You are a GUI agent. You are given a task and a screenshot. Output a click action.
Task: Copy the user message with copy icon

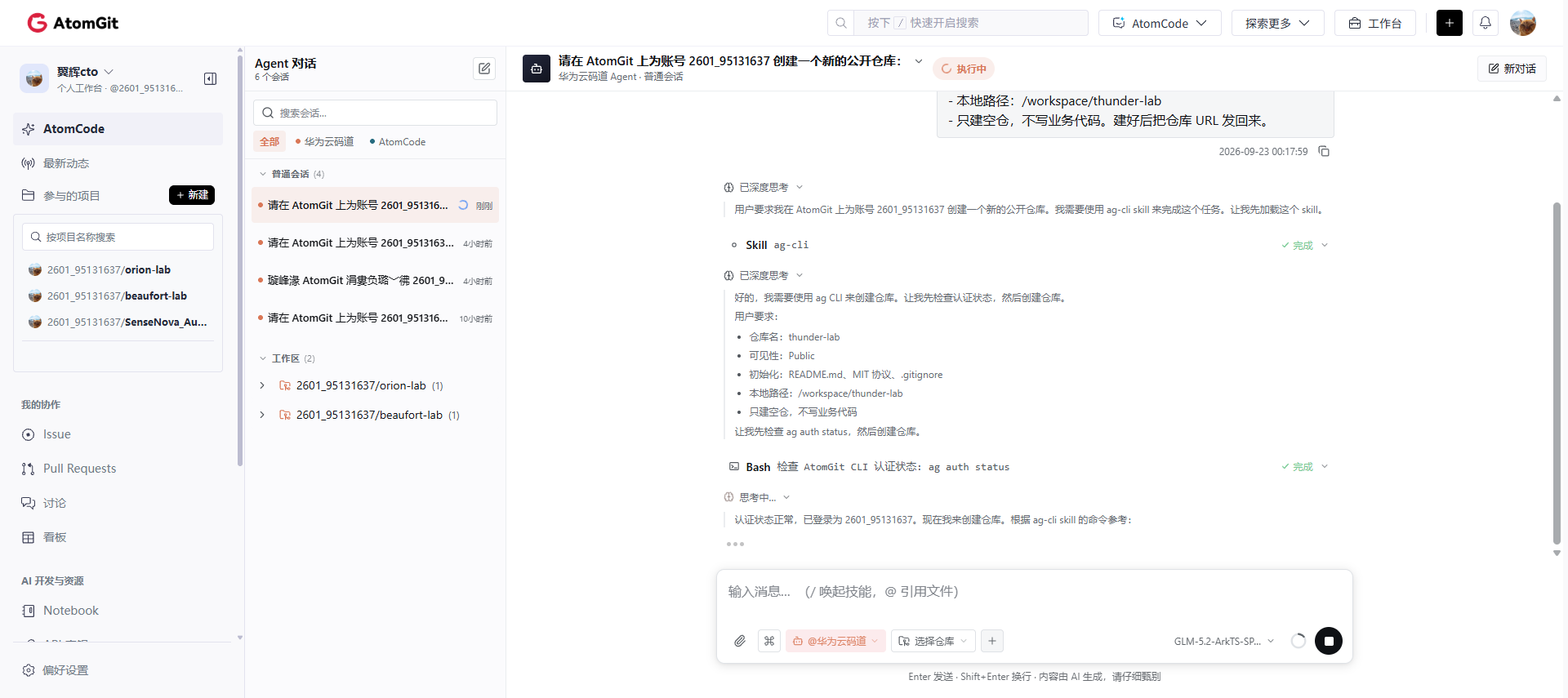[1324, 152]
